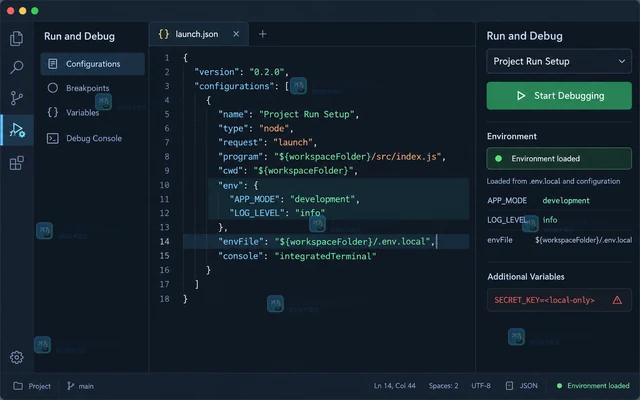The image size is (640, 400).
Task: Open the Project Run Setup dropdown
Action: (x=559, y=61)
